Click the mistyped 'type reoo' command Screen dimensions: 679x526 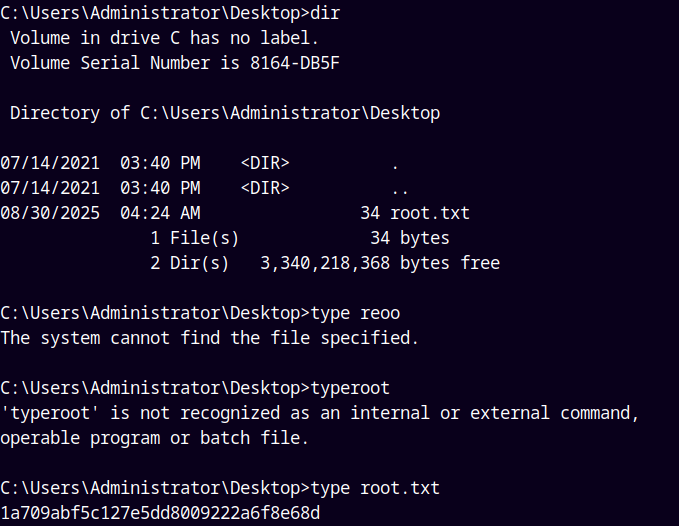355,313
